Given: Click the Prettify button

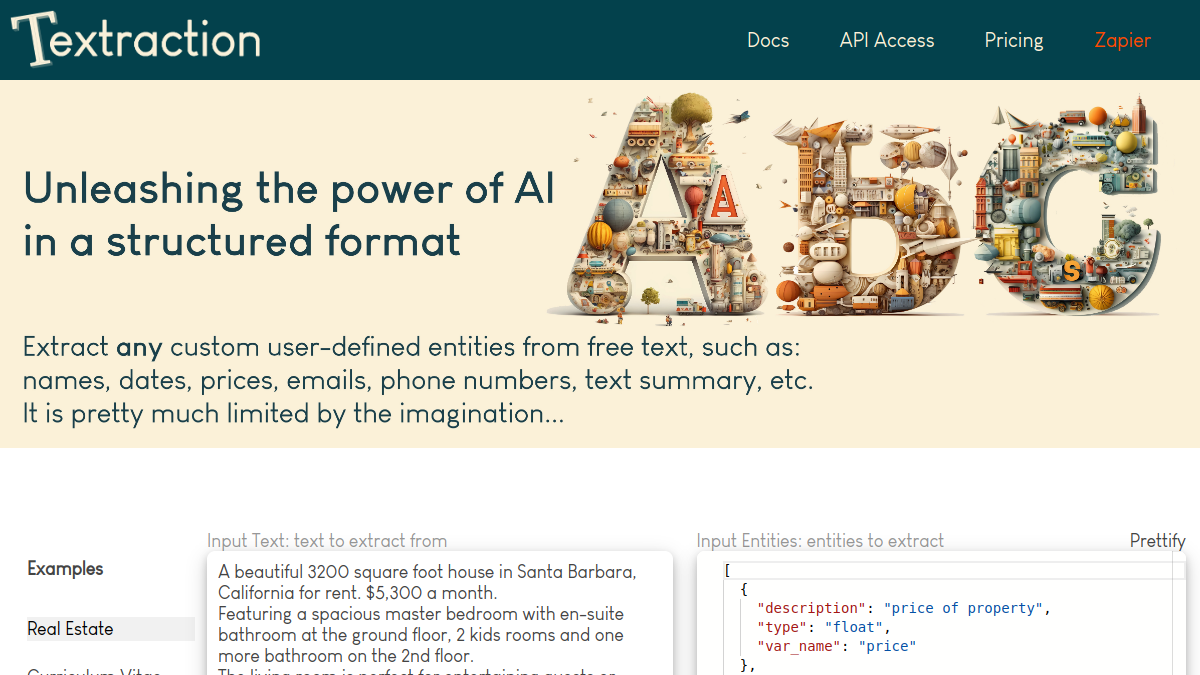Looking at the screenshot, I should 1157,541.
